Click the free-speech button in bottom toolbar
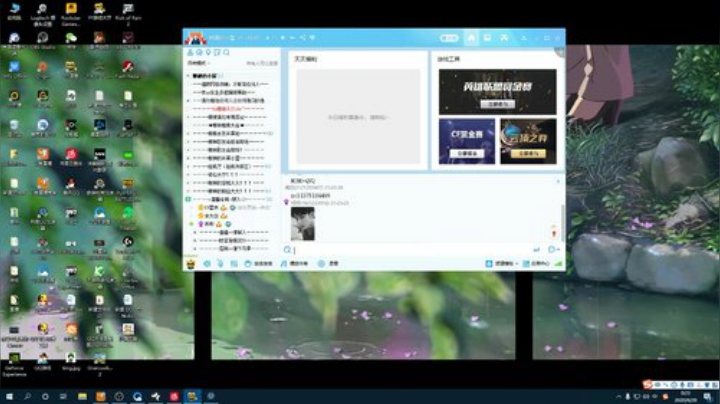This screenshot has height=404, width=720. [x=259, y=264]
